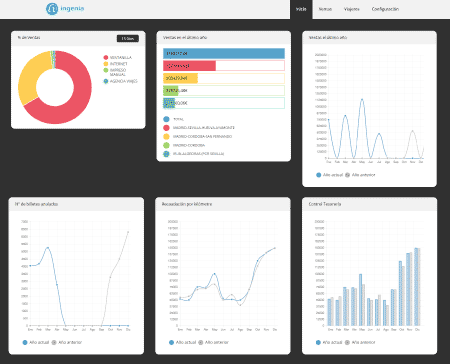Click the 'Recaudación por kilómetro' panel title
This screenshot has height=364, width=450.
pos(187,204)
